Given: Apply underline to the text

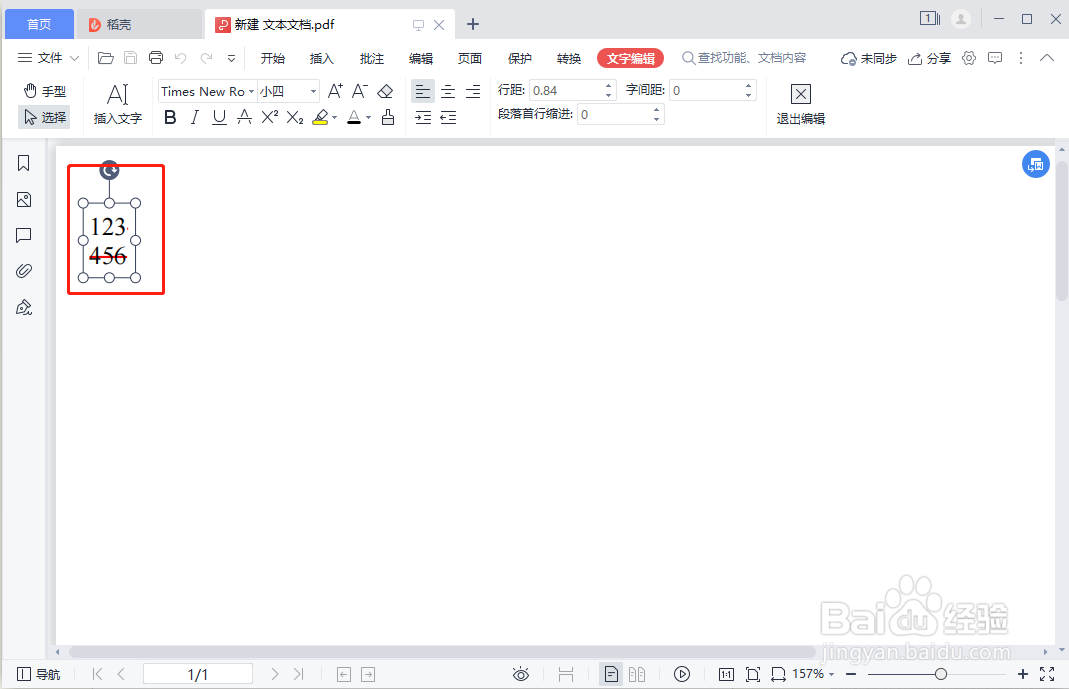Looking at the screenshot, I should click(218, 117).
